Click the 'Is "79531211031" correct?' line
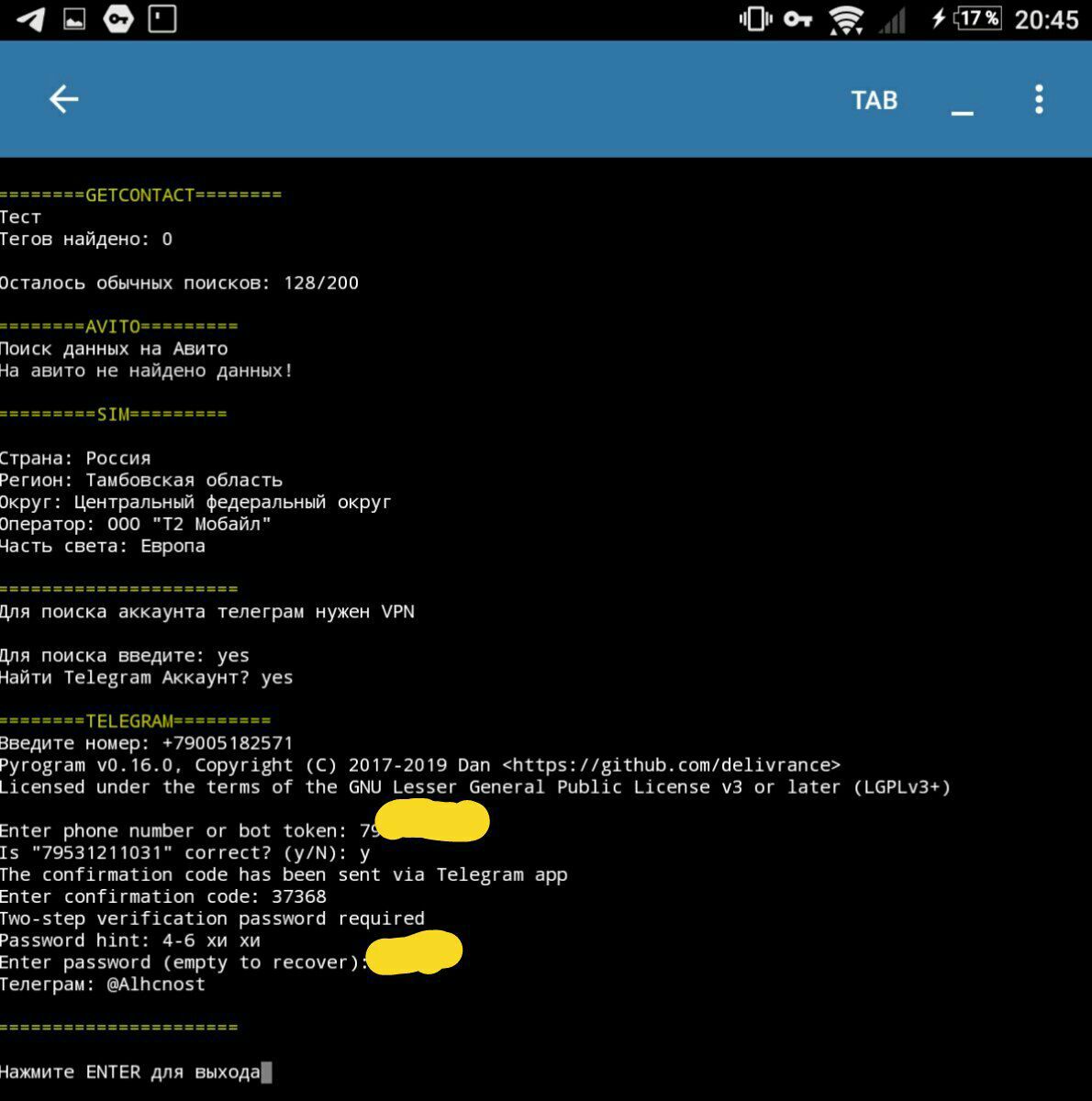The image size is (1092, 1101). coord(184,852)
